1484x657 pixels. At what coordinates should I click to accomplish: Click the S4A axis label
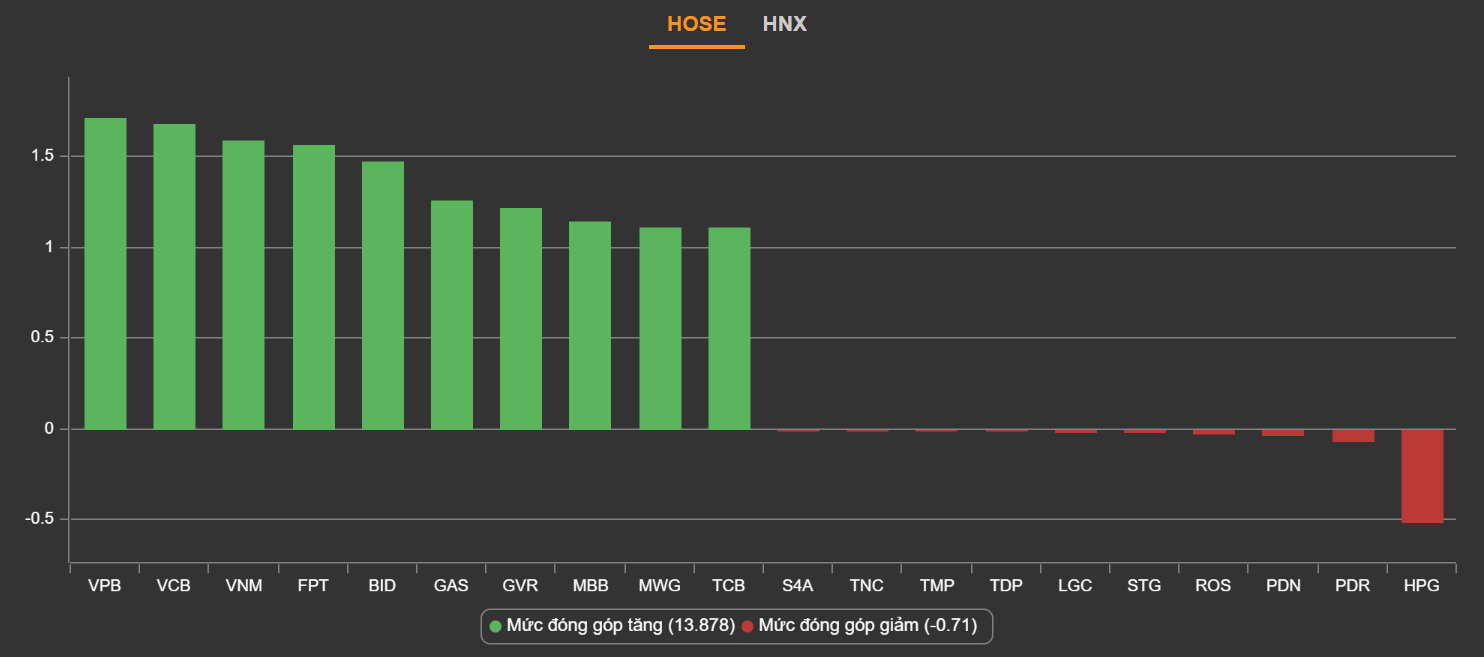(798, 586)
